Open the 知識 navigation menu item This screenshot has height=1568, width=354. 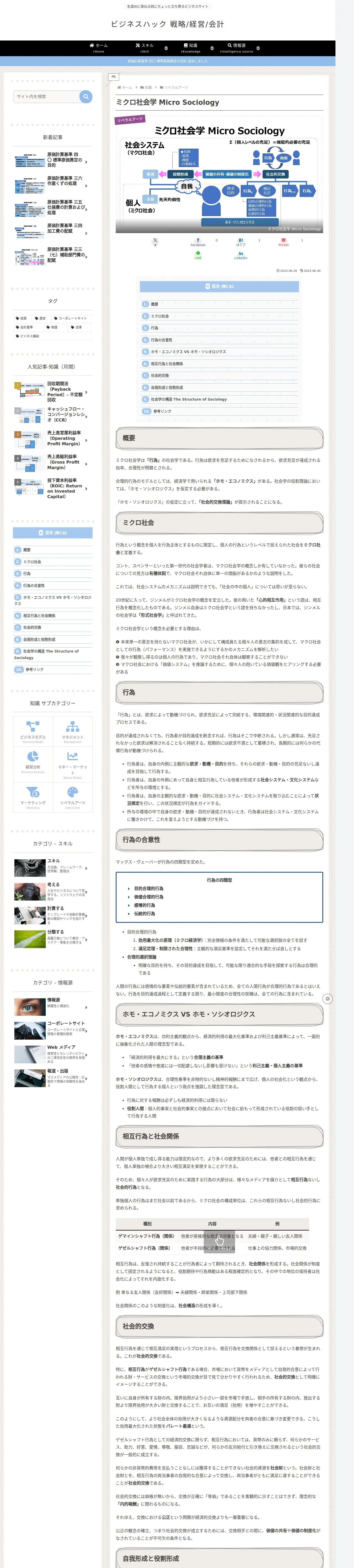190,48
